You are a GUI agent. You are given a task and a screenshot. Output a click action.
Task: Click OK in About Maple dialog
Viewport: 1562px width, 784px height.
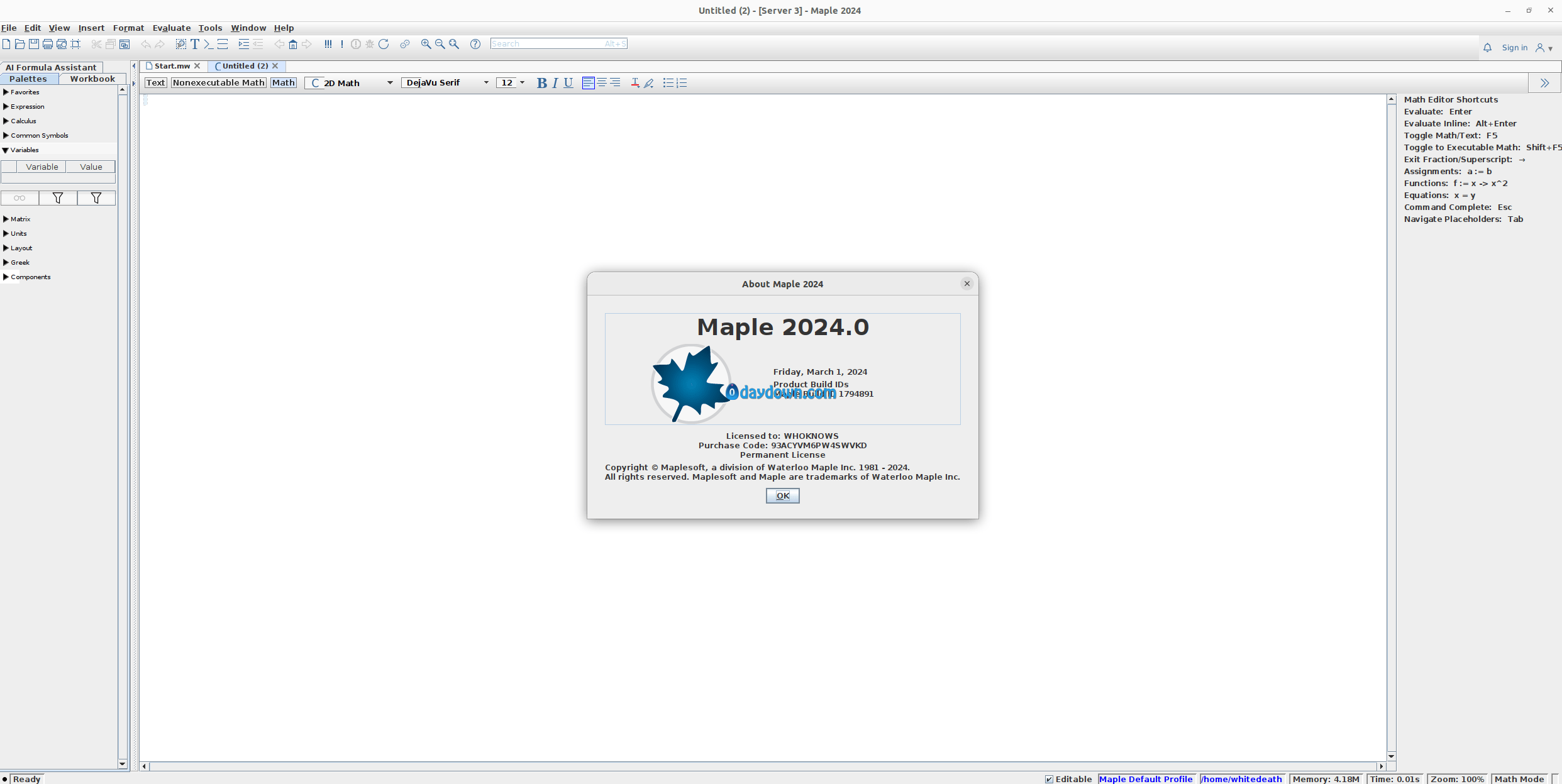click(782, 496)
